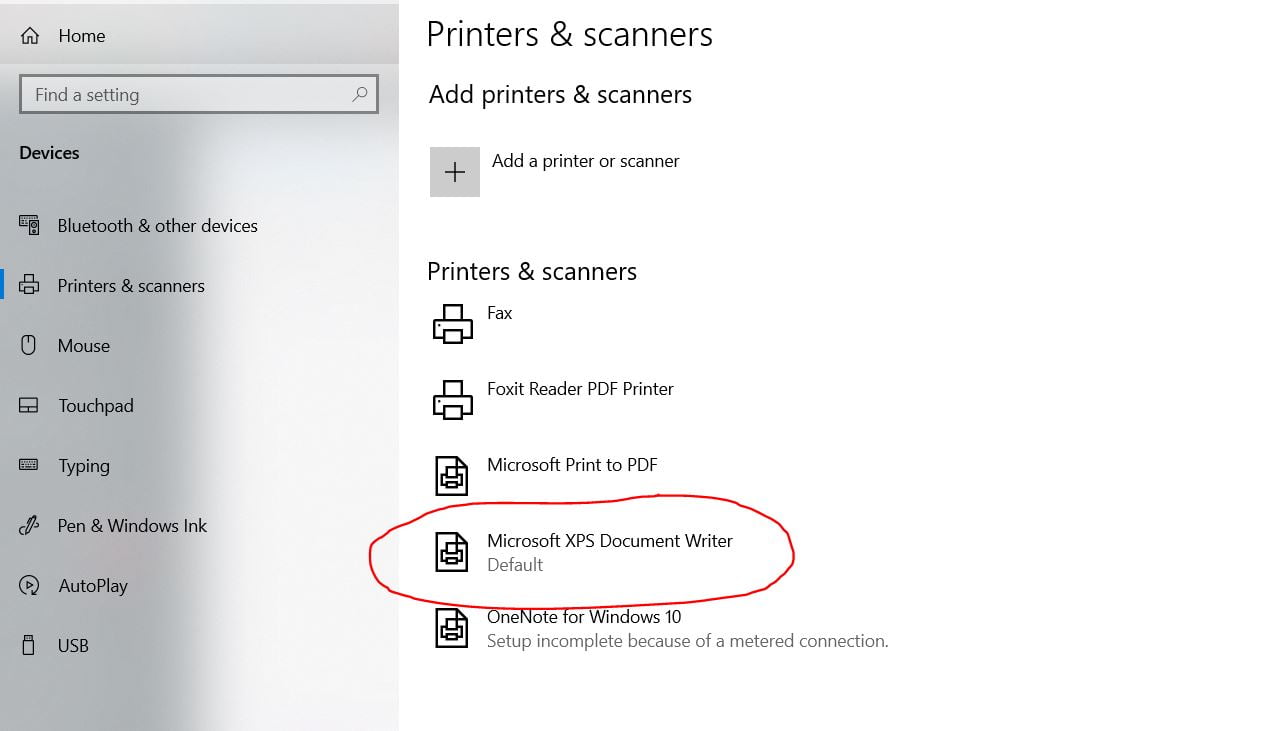
Task: Click the Bluetooth & other devices icon
Action: click(29, 225)
